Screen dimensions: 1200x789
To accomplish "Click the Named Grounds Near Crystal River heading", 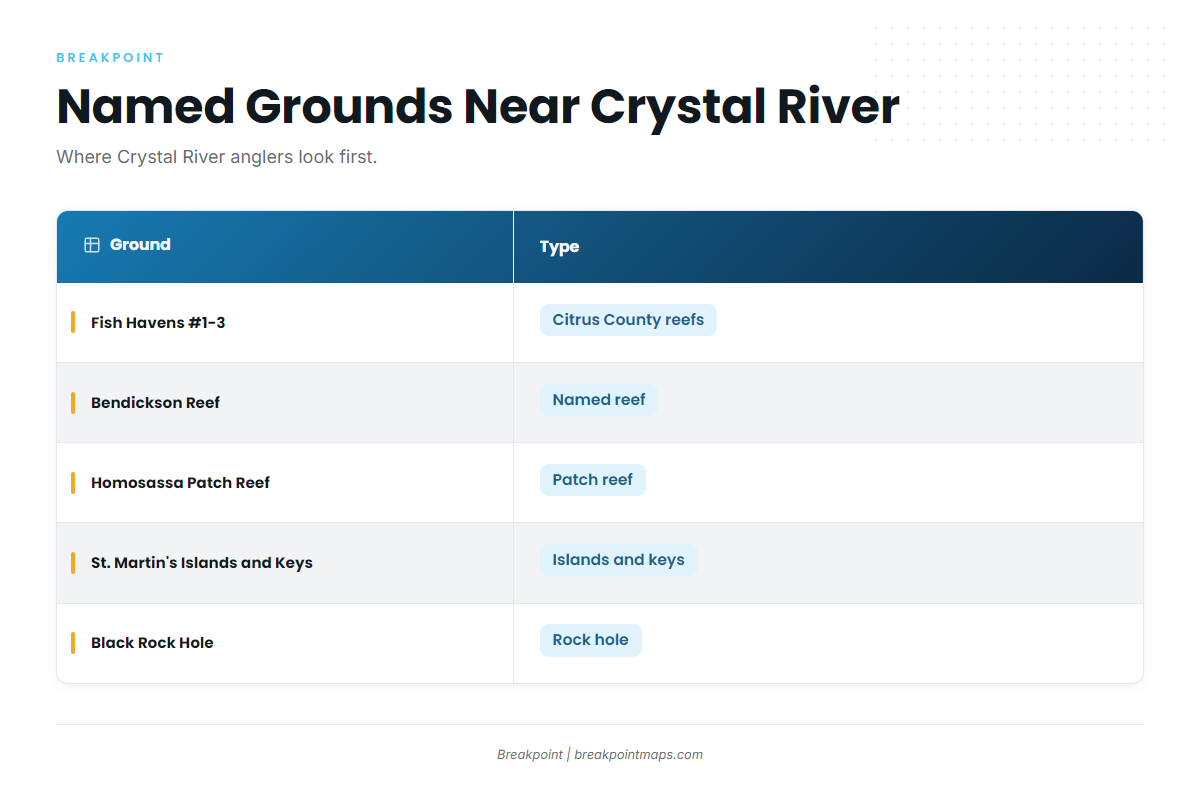I will 478,106.
